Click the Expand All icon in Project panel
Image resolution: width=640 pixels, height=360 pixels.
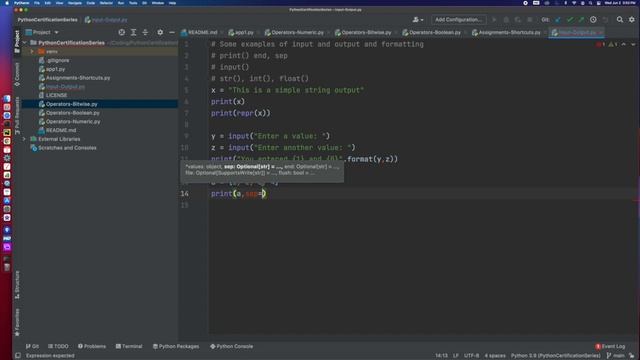(133, 32)
